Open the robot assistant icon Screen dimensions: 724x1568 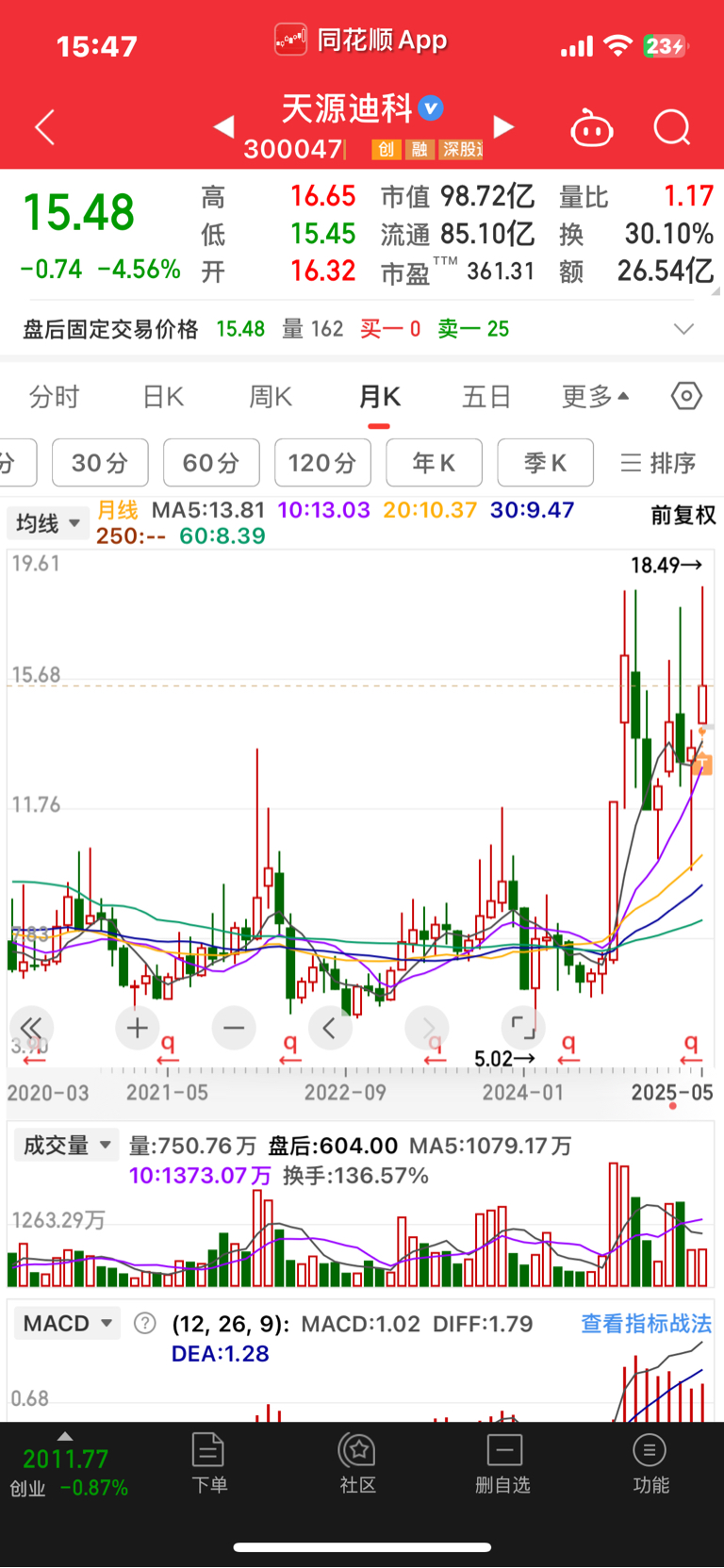tap(592, 128)
